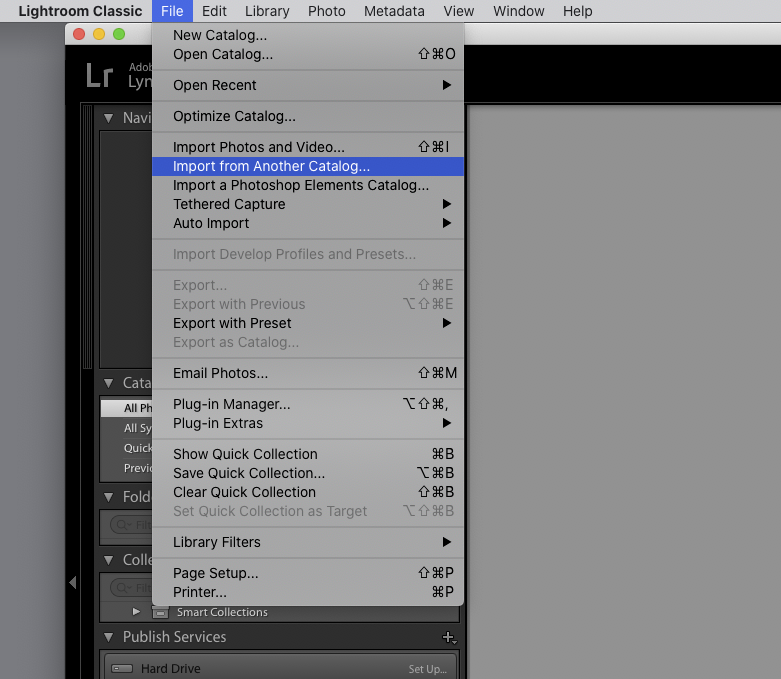Close the Lightroom window with red button

pyautogui.click(x=79, y=34)
